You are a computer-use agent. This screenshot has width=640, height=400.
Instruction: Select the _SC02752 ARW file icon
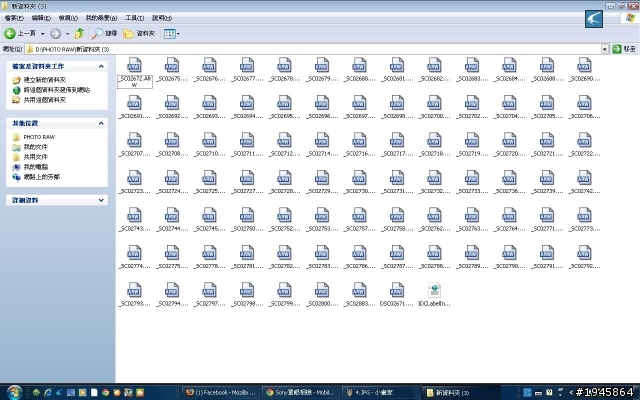(x=284, y=216)
